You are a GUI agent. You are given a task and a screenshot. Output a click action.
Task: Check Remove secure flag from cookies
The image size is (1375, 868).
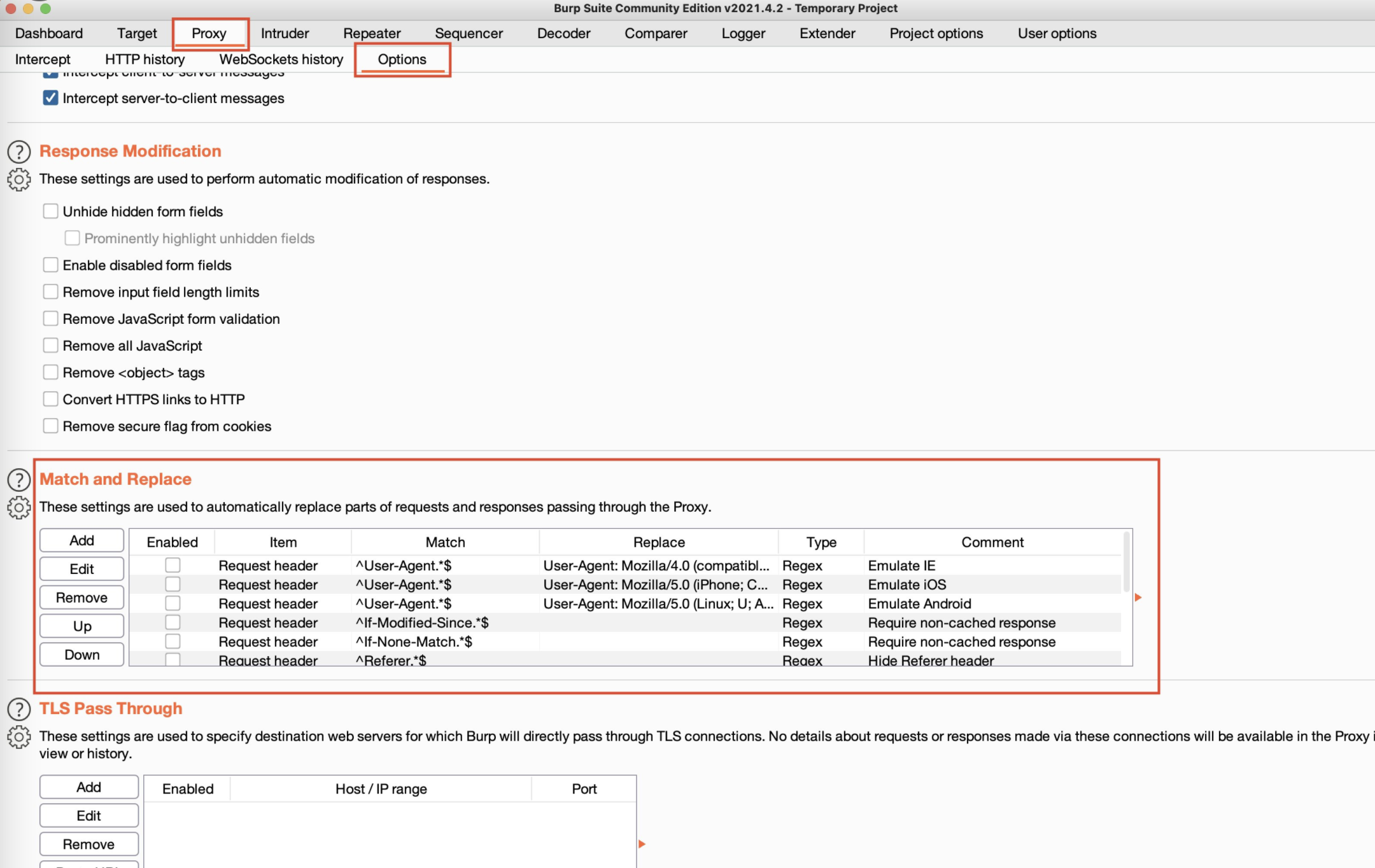click(50, 426)
